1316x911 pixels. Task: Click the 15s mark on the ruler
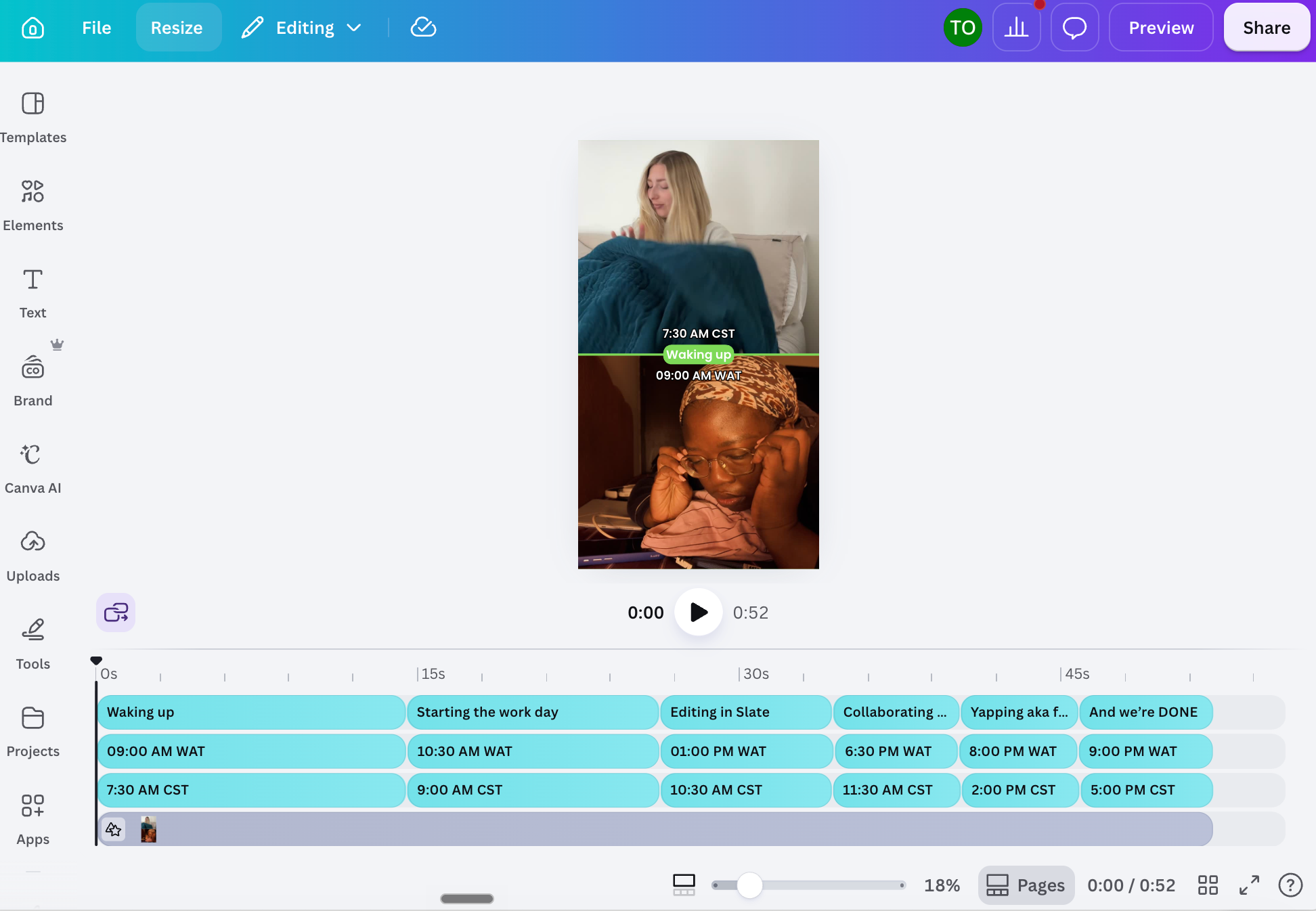pos(433,673)
